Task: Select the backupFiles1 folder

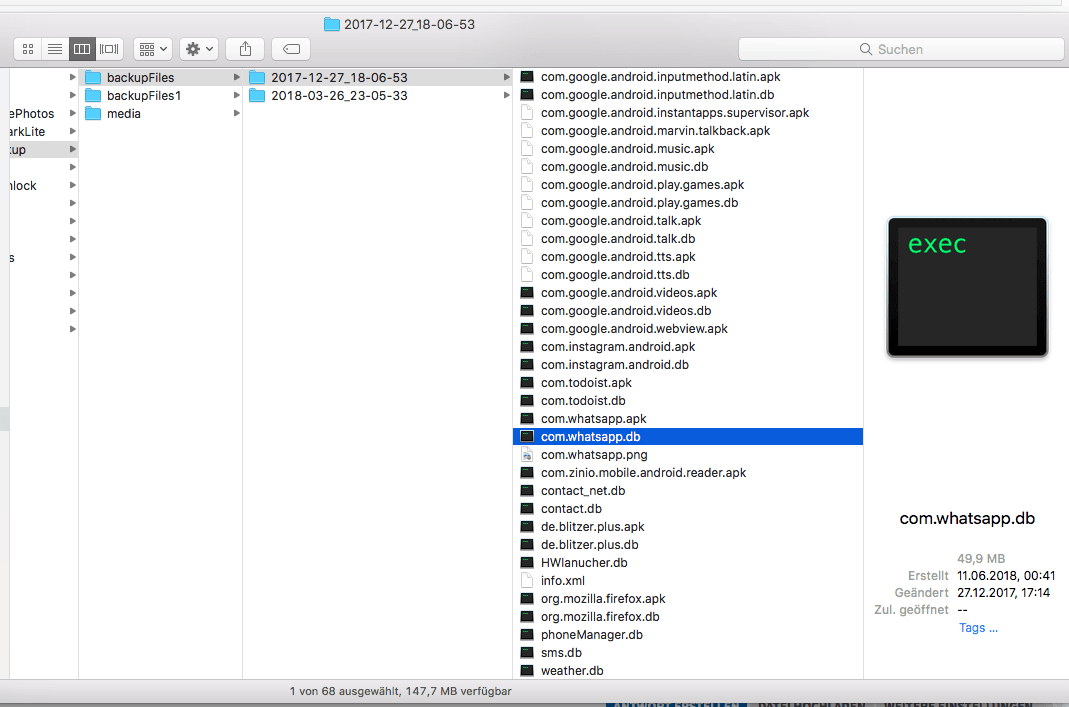Action: pos(160,95)
